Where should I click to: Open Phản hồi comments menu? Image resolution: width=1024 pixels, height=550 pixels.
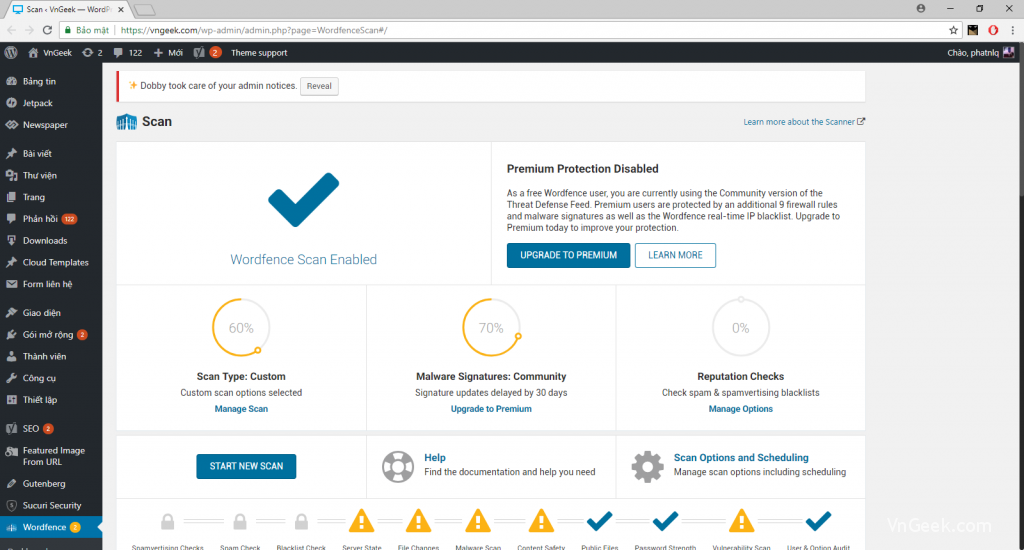point(51,219)
